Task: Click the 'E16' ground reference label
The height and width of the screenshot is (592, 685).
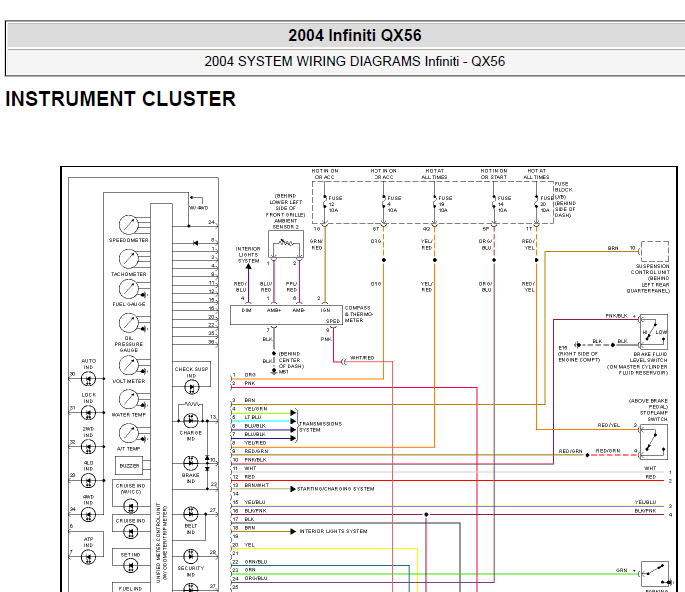Action: (x=563, y=348)
